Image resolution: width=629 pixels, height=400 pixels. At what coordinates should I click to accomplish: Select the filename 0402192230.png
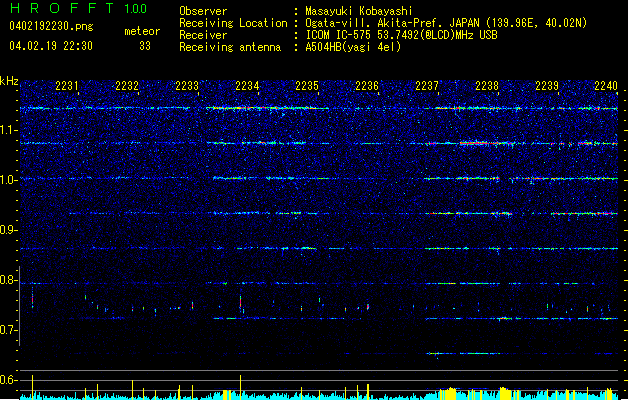(x=51, y=26)
